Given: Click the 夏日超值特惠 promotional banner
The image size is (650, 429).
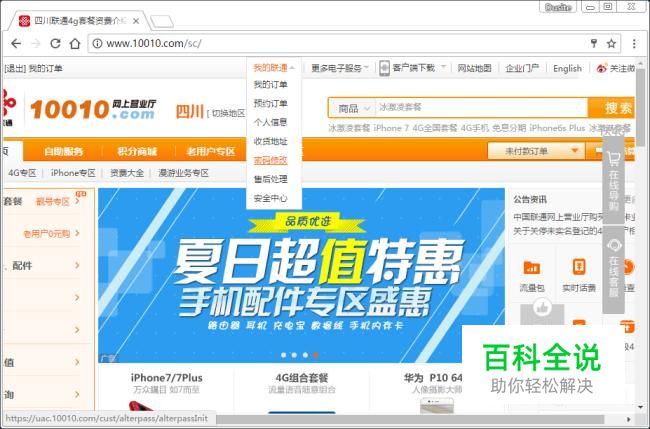Looking at the screenshot, I should [x=301, y=276].
